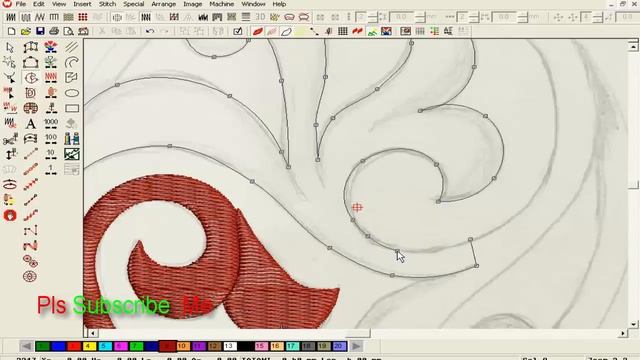Select the arrow Select Object tool
Image resolution: width=640 pixels, height=360 pixels.
pos(10,47)
